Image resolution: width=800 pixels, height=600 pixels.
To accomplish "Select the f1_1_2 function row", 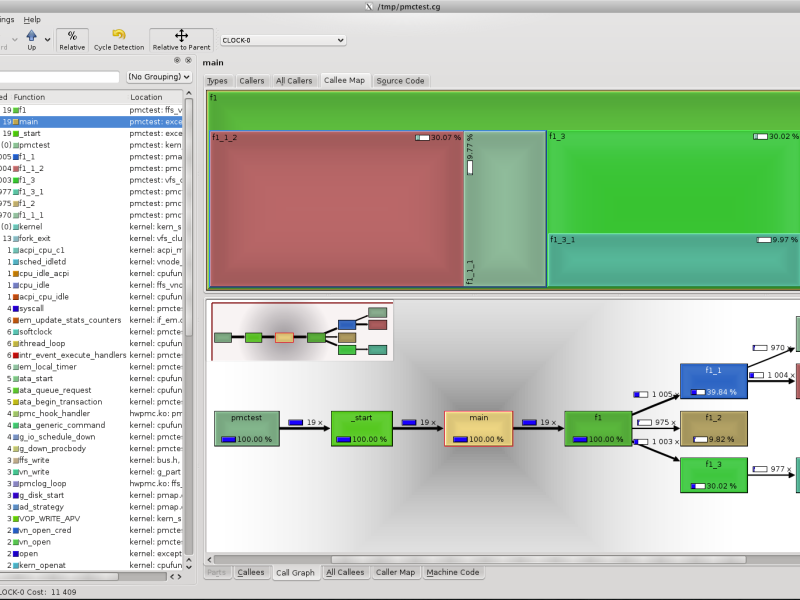I will 91,168.
